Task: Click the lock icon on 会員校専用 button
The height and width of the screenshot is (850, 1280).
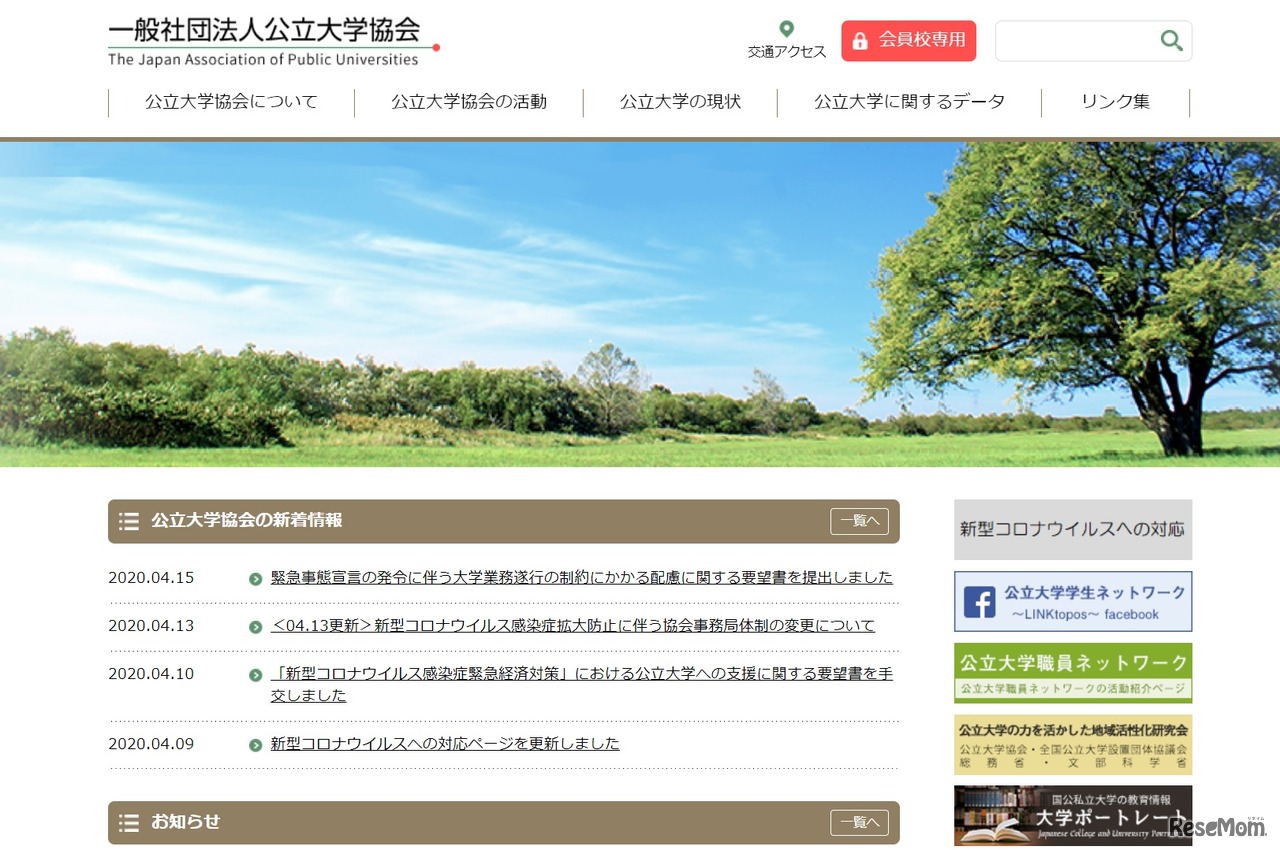Action: tap(861, 41)
